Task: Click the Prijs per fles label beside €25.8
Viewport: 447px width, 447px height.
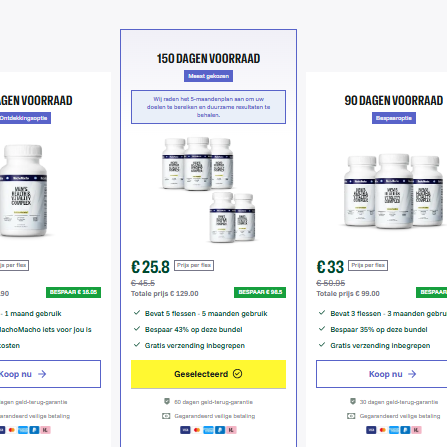Action: (194, 265)
